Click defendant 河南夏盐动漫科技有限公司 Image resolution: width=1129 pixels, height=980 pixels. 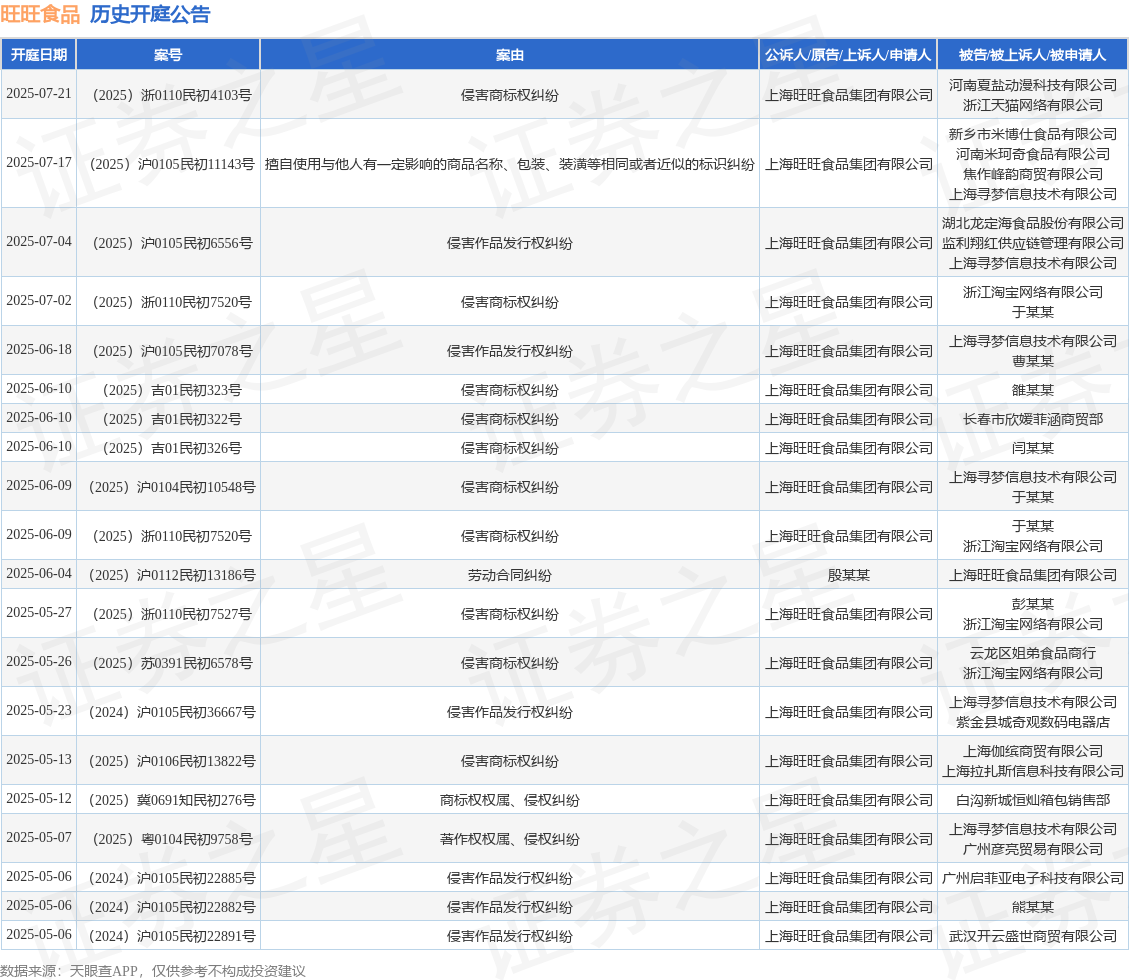[x=1033, y=85]
